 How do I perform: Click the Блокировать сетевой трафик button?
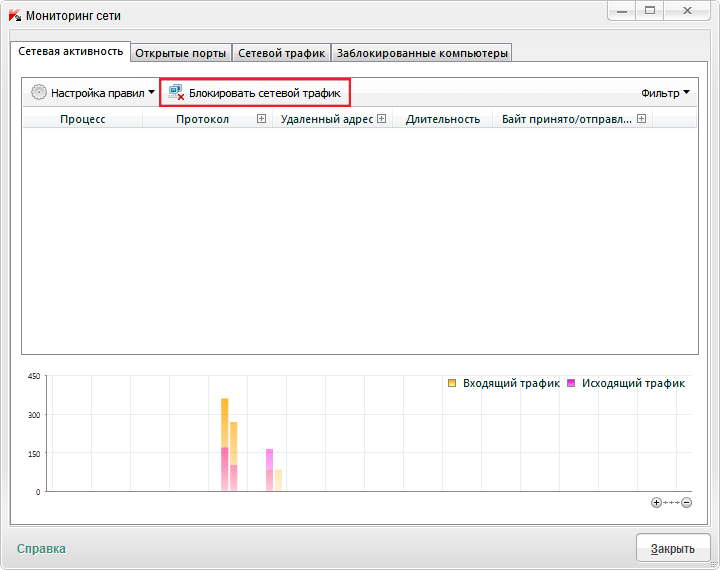coord(255,93)
